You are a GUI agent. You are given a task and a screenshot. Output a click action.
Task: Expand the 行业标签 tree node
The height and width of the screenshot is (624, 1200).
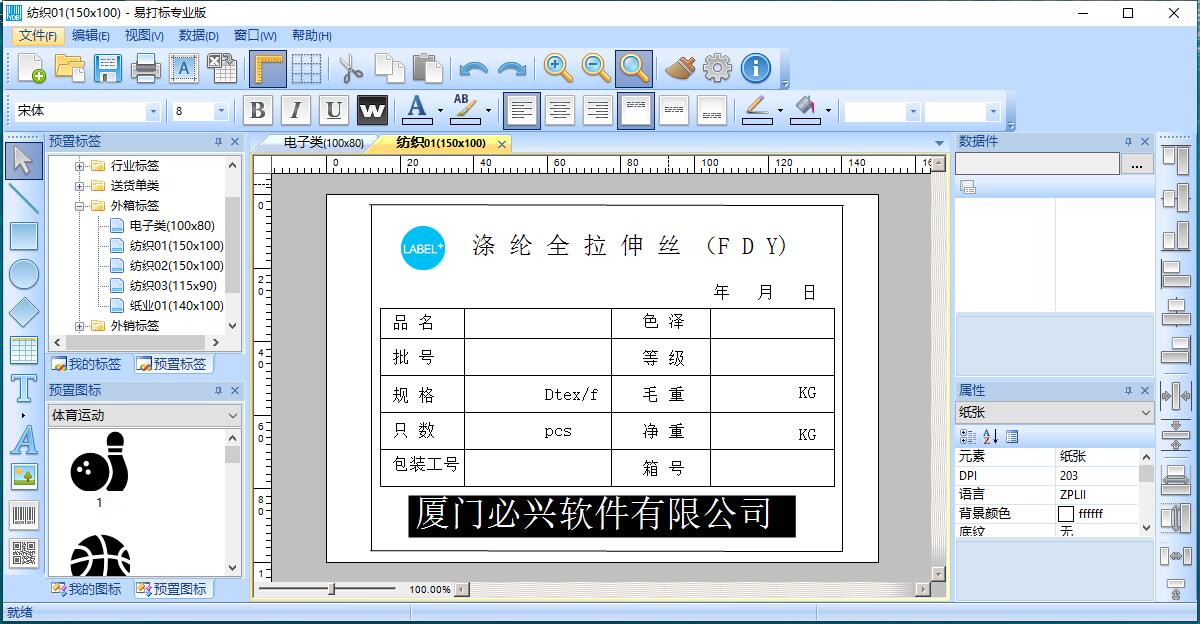[79, 166]
